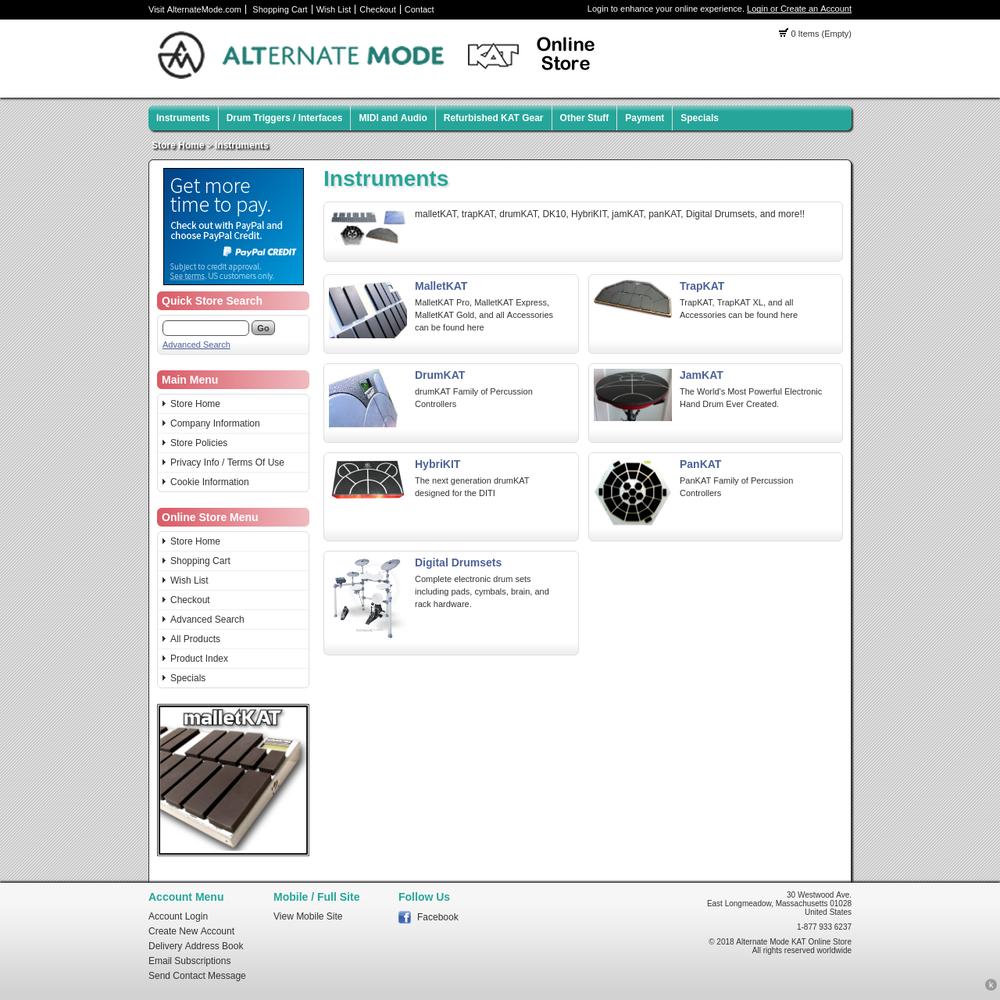Click Send Contact Message in the footer
Viewport: 1000px width, 1000px height.
[197, 976]
